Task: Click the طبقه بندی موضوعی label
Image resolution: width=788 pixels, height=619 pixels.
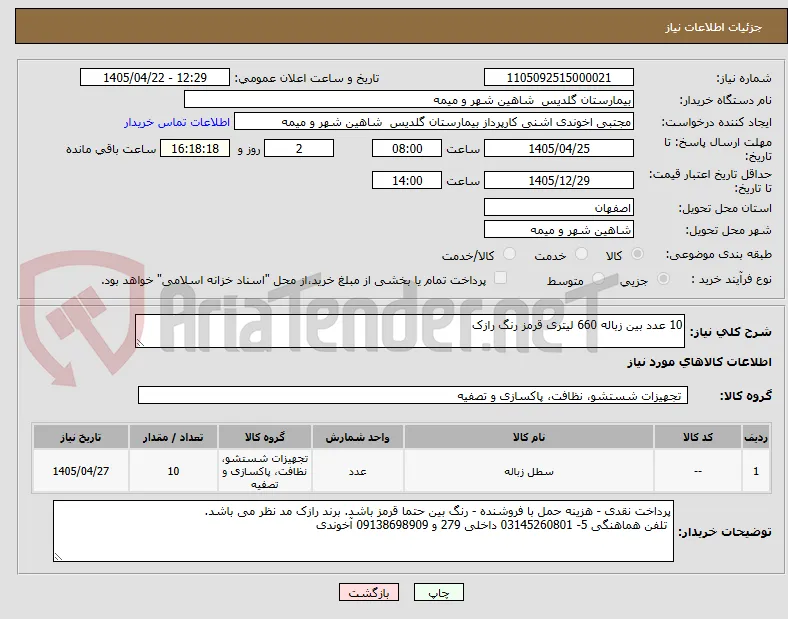Action: pyautogui.click(x=719, y=255)
